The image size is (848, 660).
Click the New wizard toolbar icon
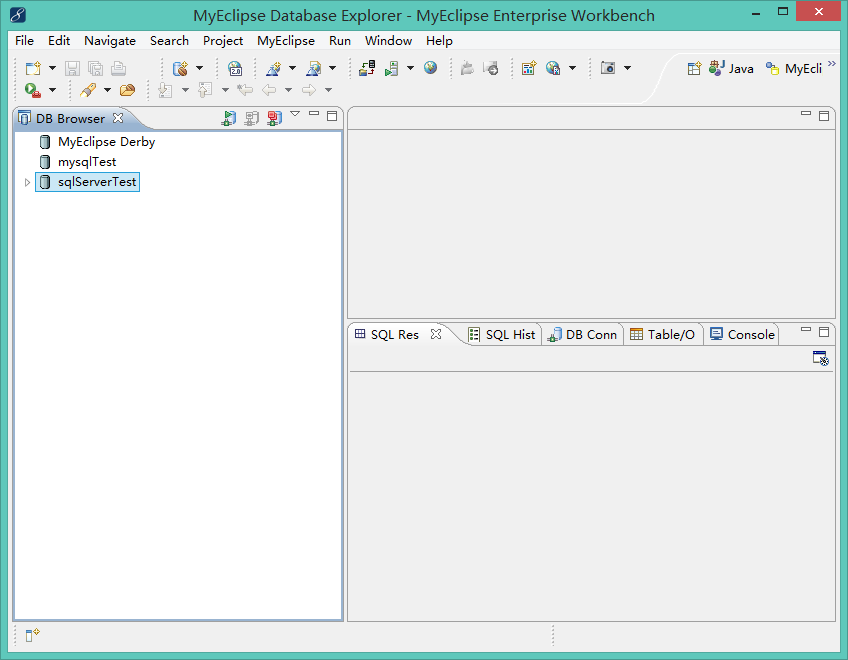(x=33, y=68)
